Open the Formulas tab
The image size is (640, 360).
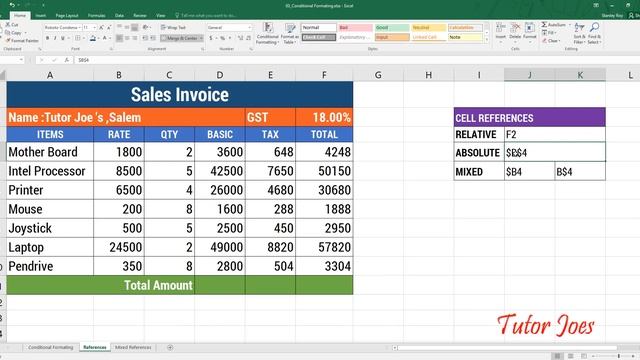[x=97, y=16]
